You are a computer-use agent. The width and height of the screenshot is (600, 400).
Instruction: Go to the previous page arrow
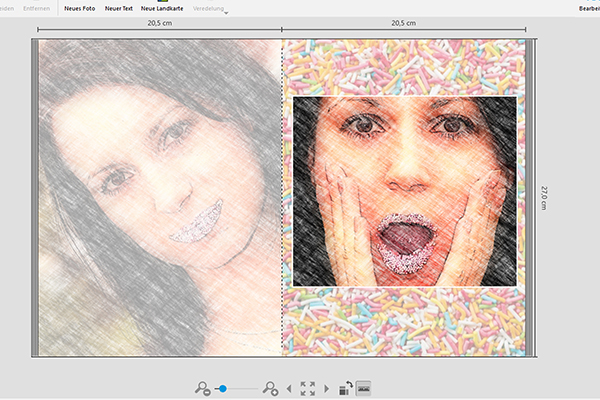[x=290, y=387]
